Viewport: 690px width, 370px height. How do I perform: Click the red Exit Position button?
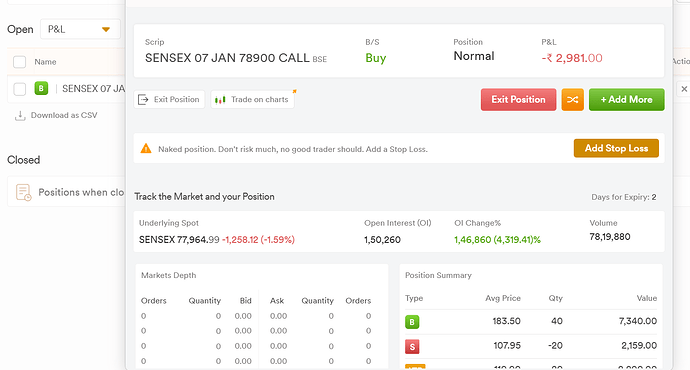[x=518, y=99]
